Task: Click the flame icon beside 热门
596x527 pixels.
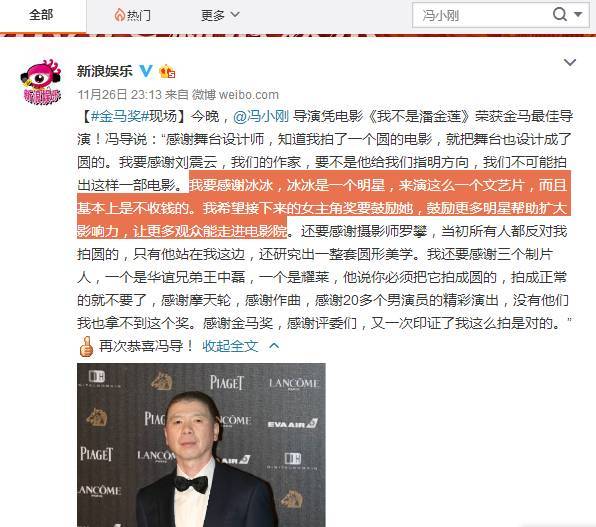Action: pos(119,15)
